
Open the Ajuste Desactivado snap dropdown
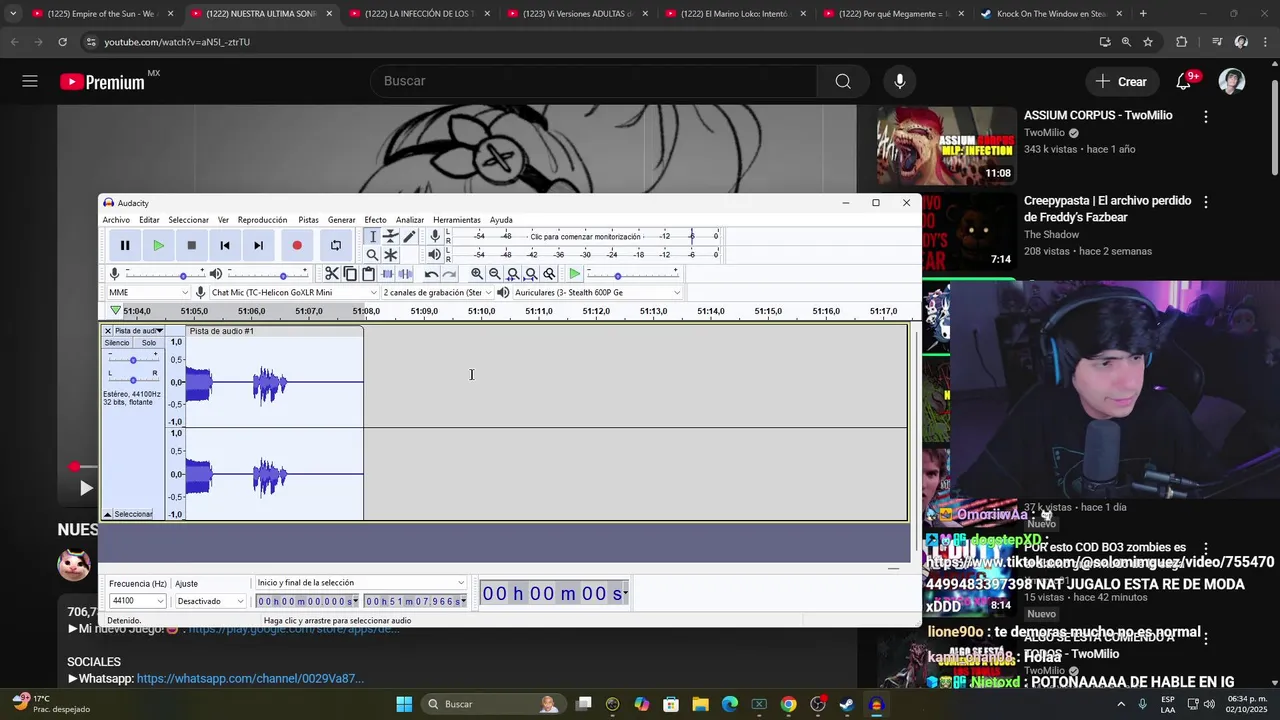(x=210, y=601)
